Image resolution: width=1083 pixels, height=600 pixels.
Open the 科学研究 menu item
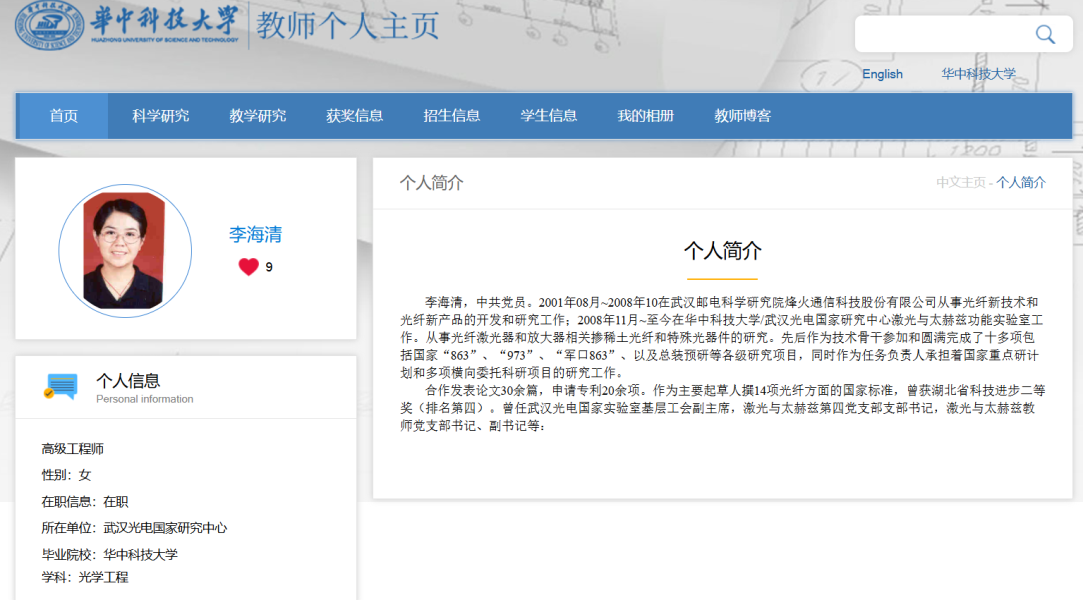click(x=160, y=116)
